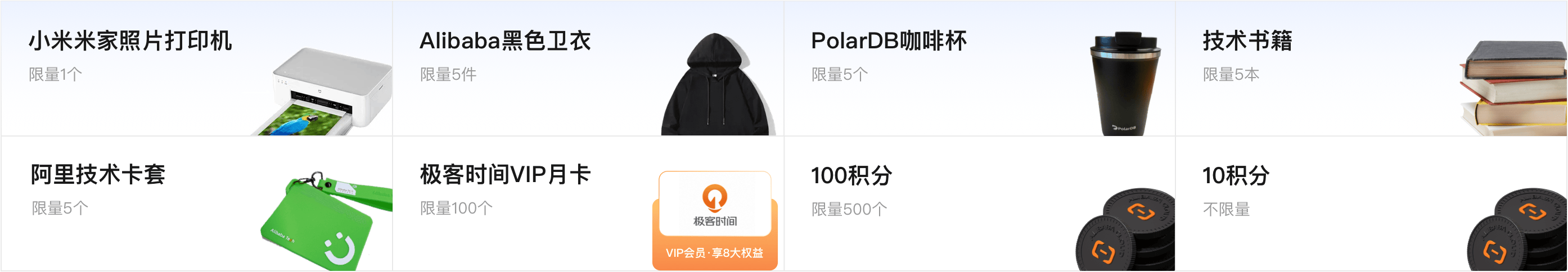Open the 100积分 prize title
Screen dimensions: 1568x272
click(x=851, y=176)
